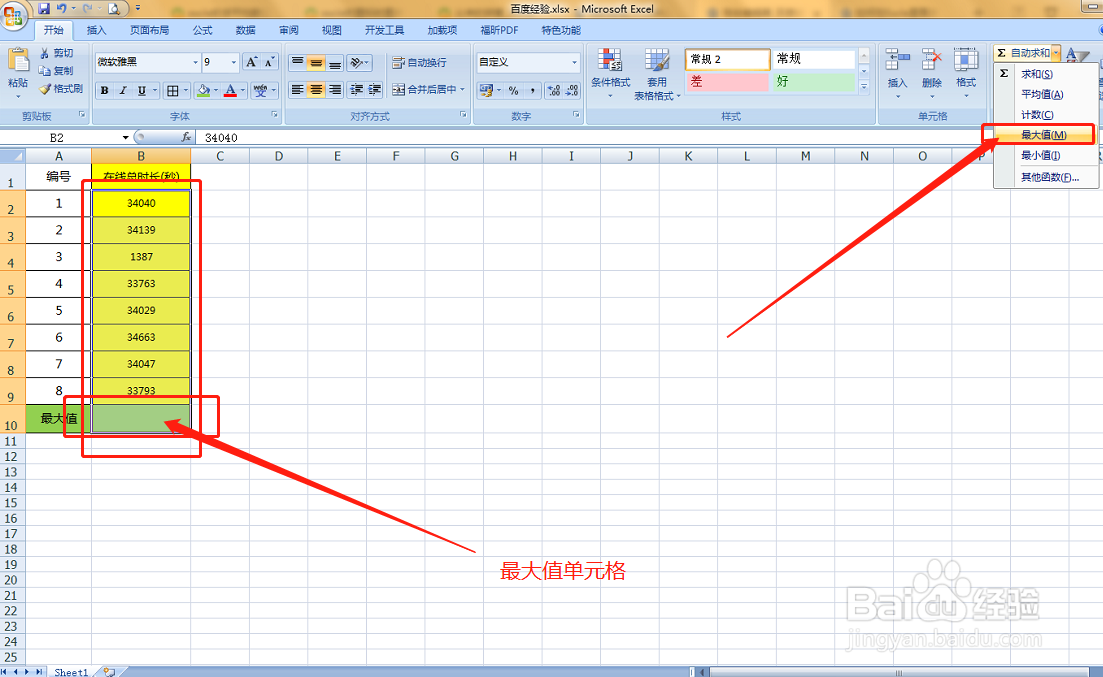Image resolution: width=1103 pixels, height=677 pixels.
Task: Open the Format (格式) cells menu
Action: point(966,72)
